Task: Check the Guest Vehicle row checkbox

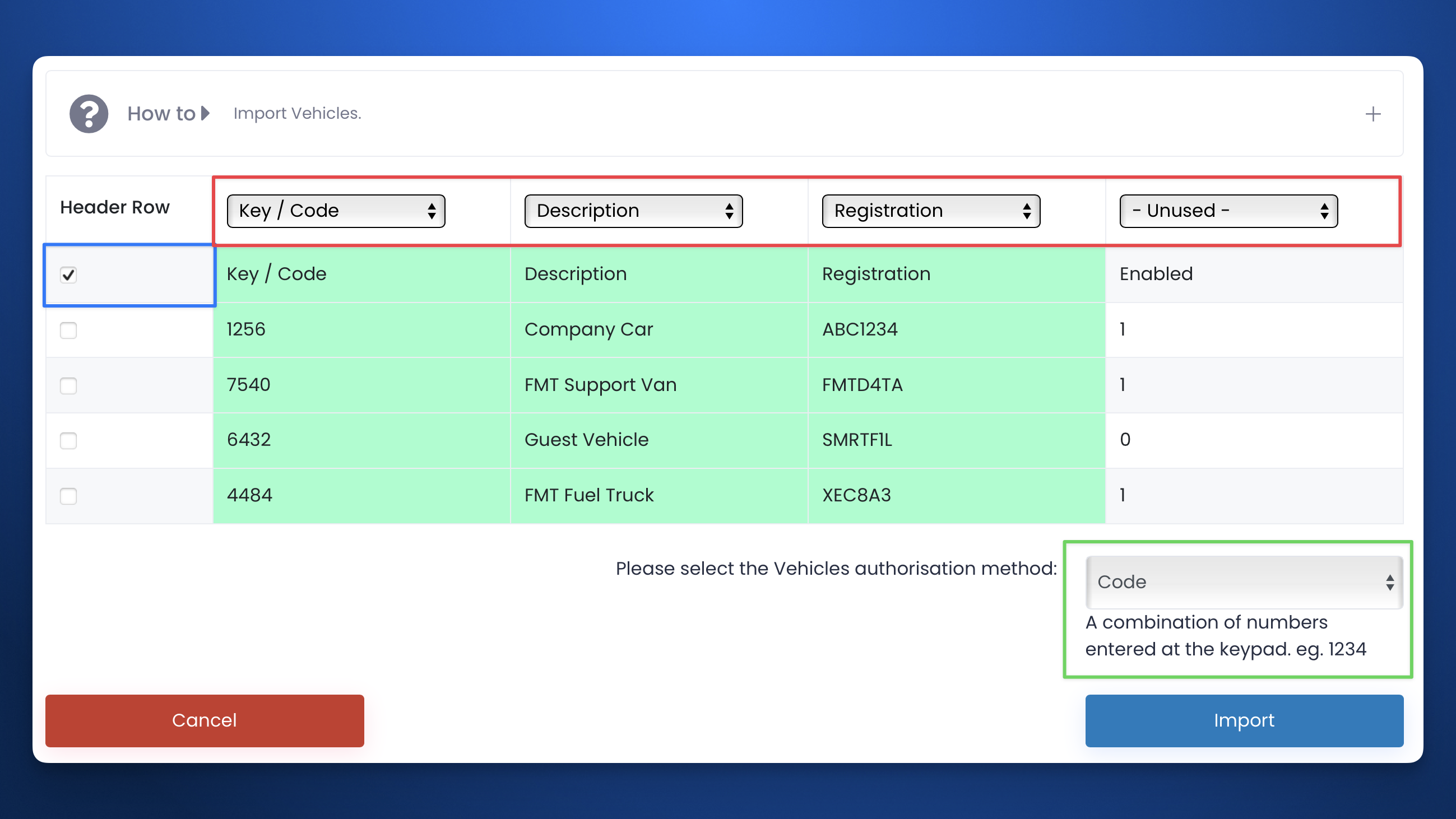Action: pyautogui.click(x=68, y=440)
